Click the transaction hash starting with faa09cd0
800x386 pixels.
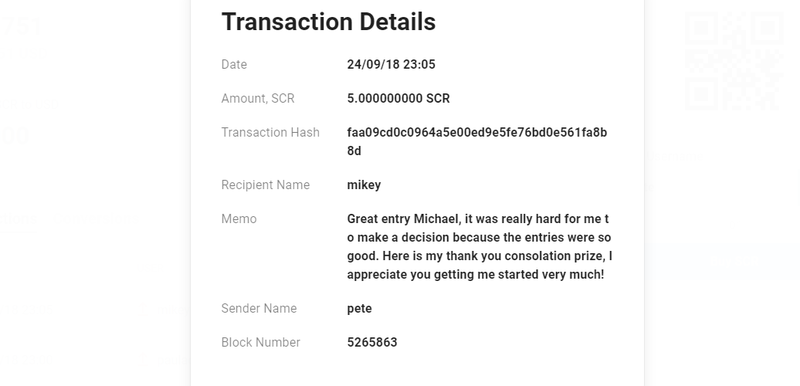pyautogui.click(x=477, y=142)
